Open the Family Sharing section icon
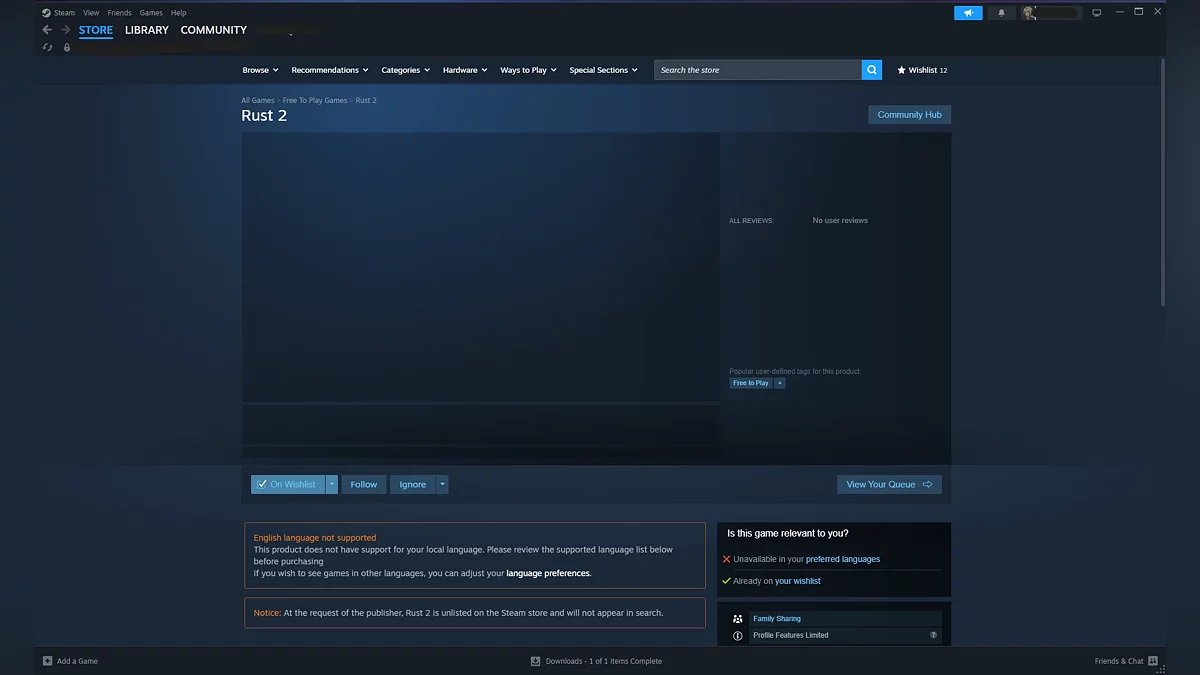 tap(737, 618)
